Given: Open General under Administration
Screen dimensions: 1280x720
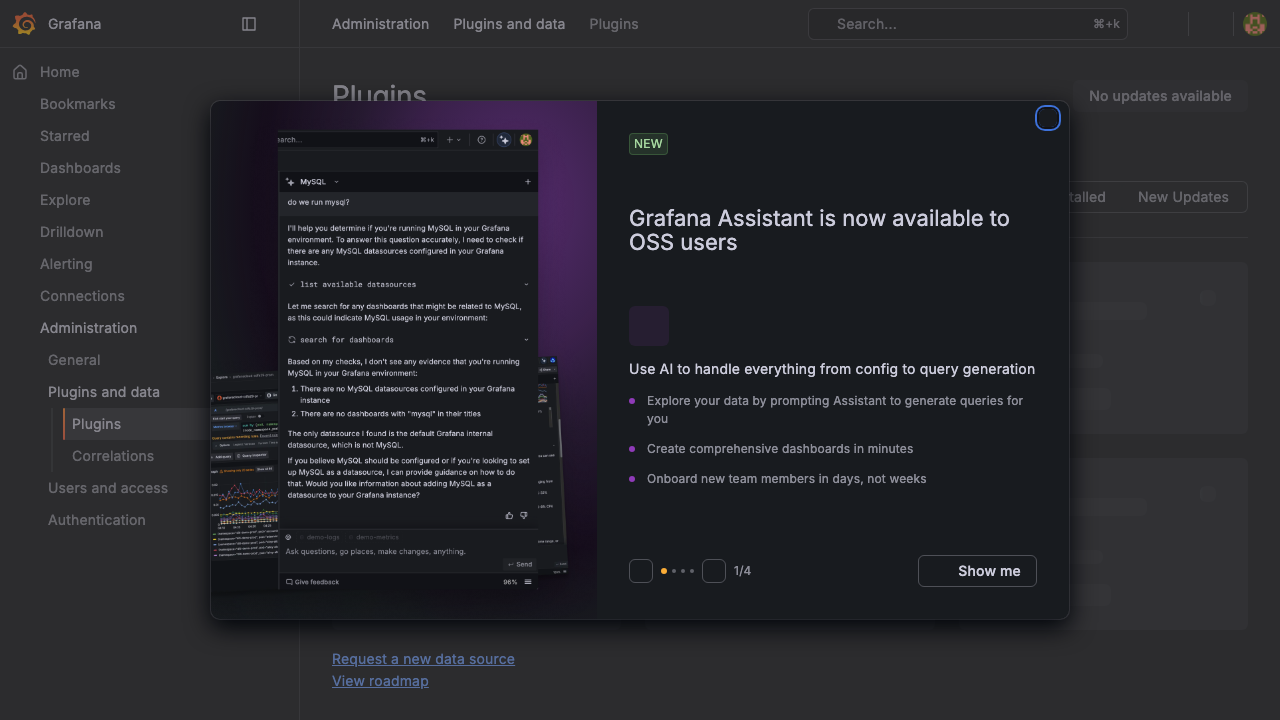Looking at the screenshot, I should point(74,360).
